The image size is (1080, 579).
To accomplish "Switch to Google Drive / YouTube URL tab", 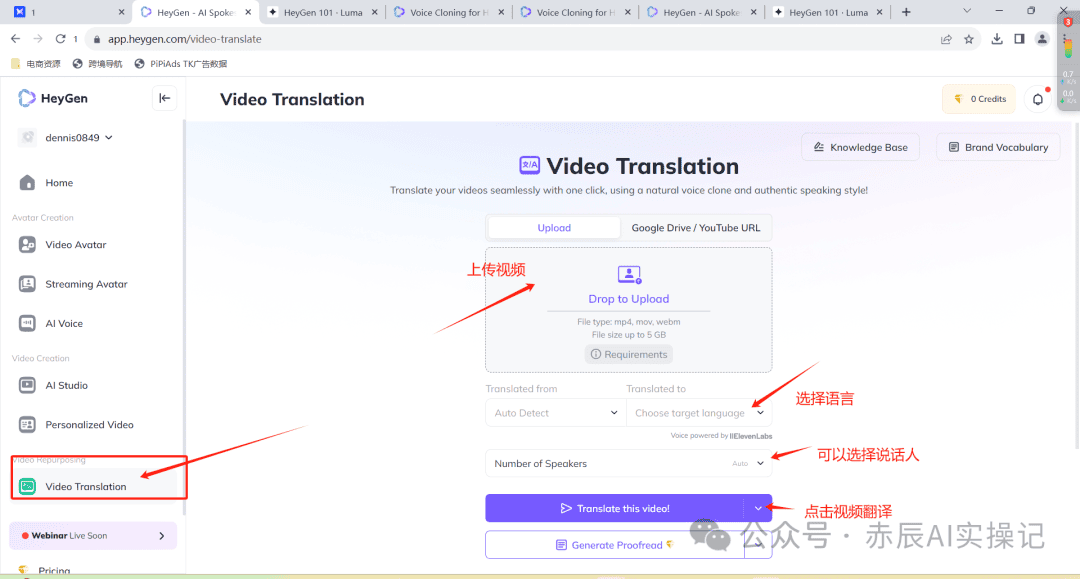I will (x=696, y=228).
